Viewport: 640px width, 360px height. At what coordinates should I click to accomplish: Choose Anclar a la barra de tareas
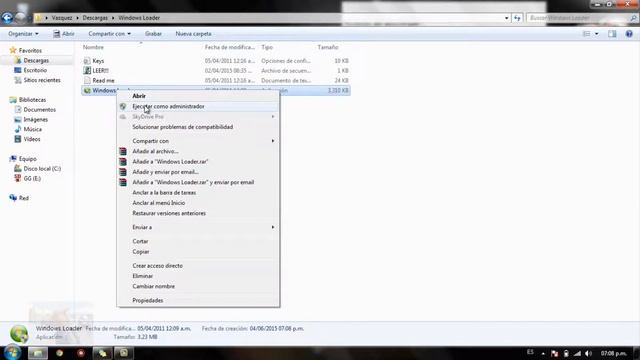(164, 193)
